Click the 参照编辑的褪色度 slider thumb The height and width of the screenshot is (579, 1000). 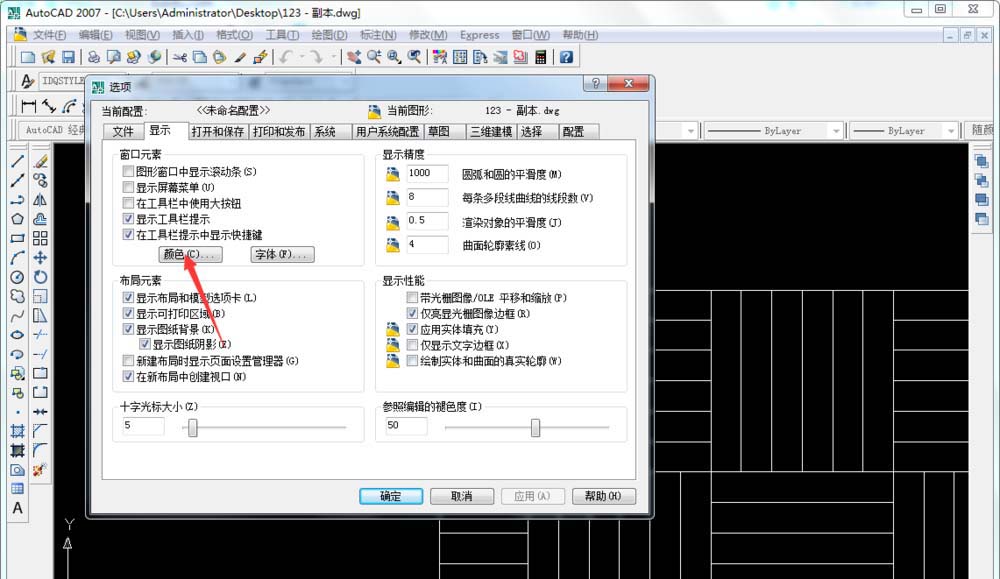tap(535, 428)
